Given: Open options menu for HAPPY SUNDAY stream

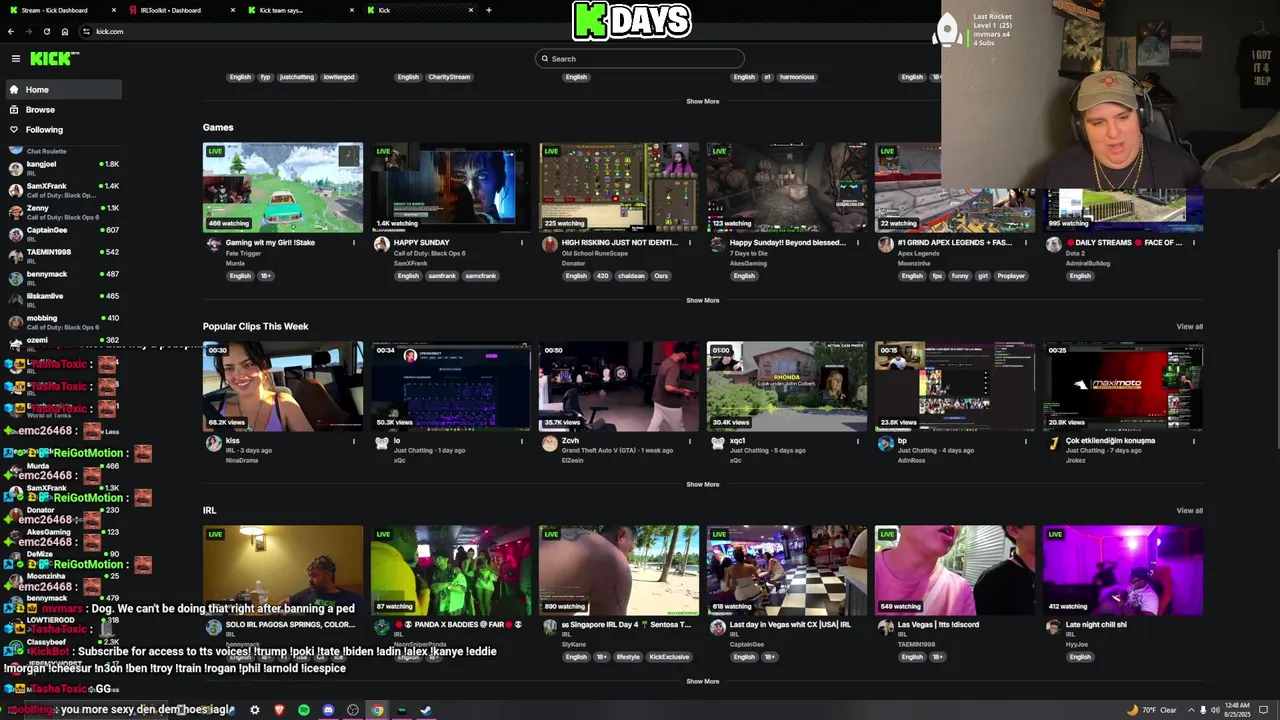Looking at the screenshot, I should (x=521, y=242).
